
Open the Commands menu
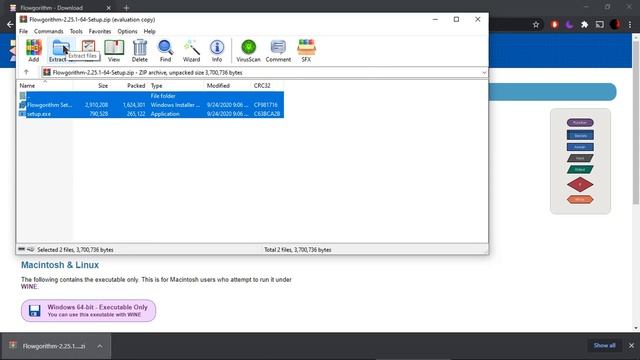click(49, 31)
